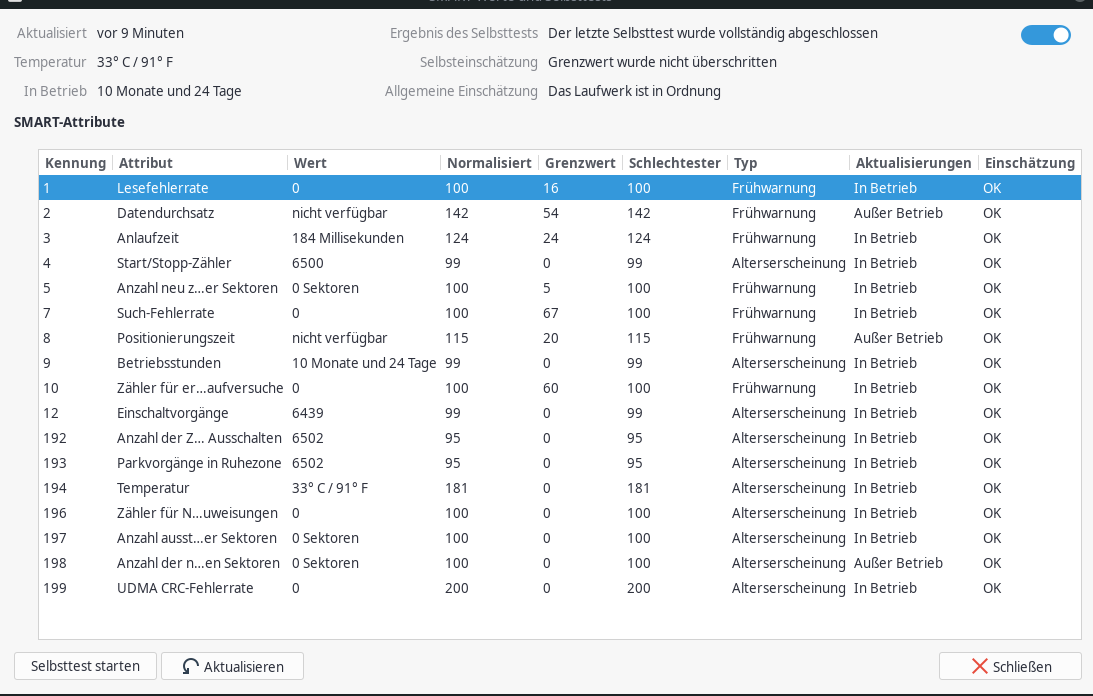Click the 10 Monate und 24 Tage table cell
This screenshot has width=1093, height=696.
tap(364, 363)
